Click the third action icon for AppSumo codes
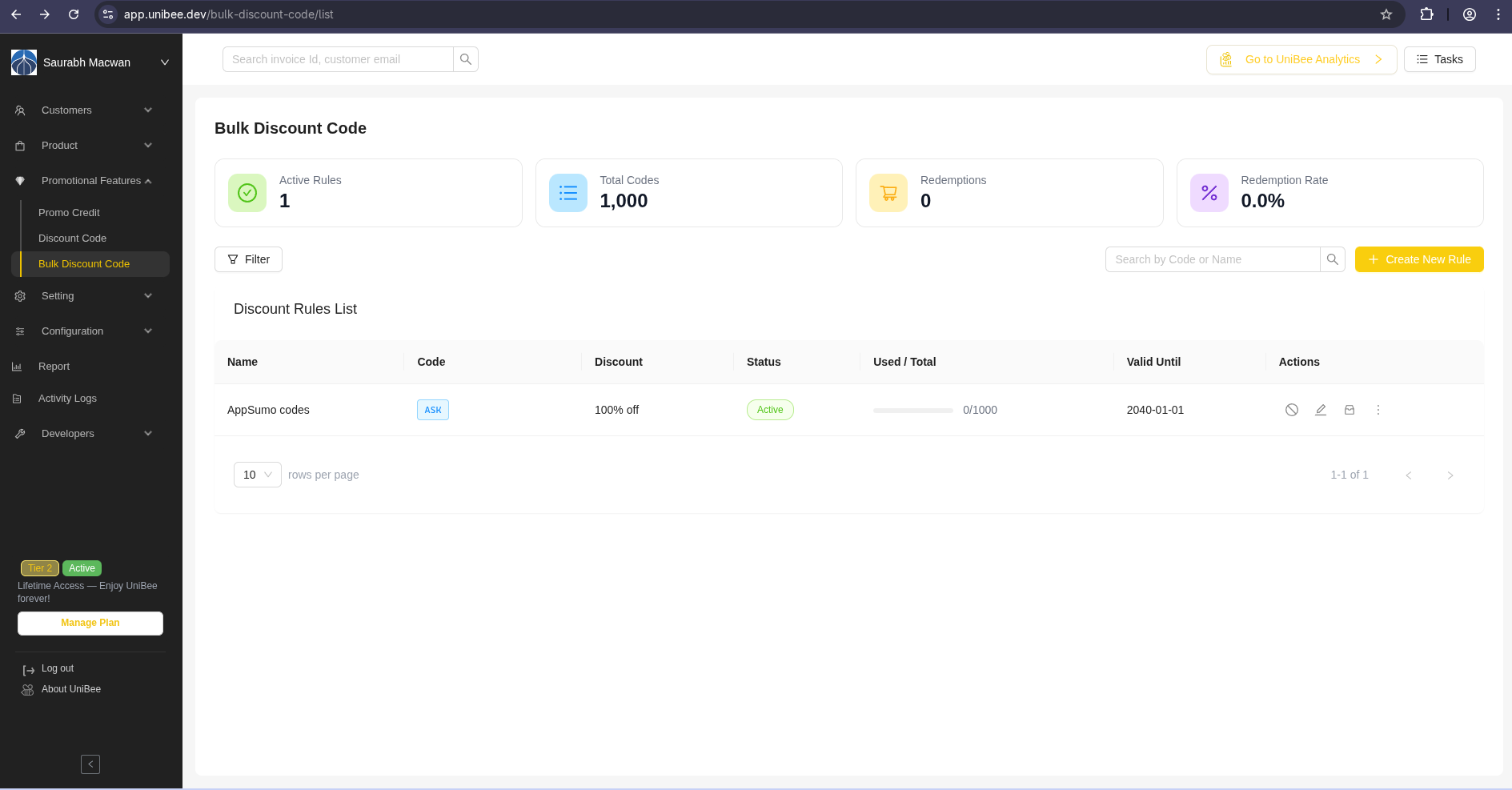Viewport: 1512px width, 790px height. 1350,410
